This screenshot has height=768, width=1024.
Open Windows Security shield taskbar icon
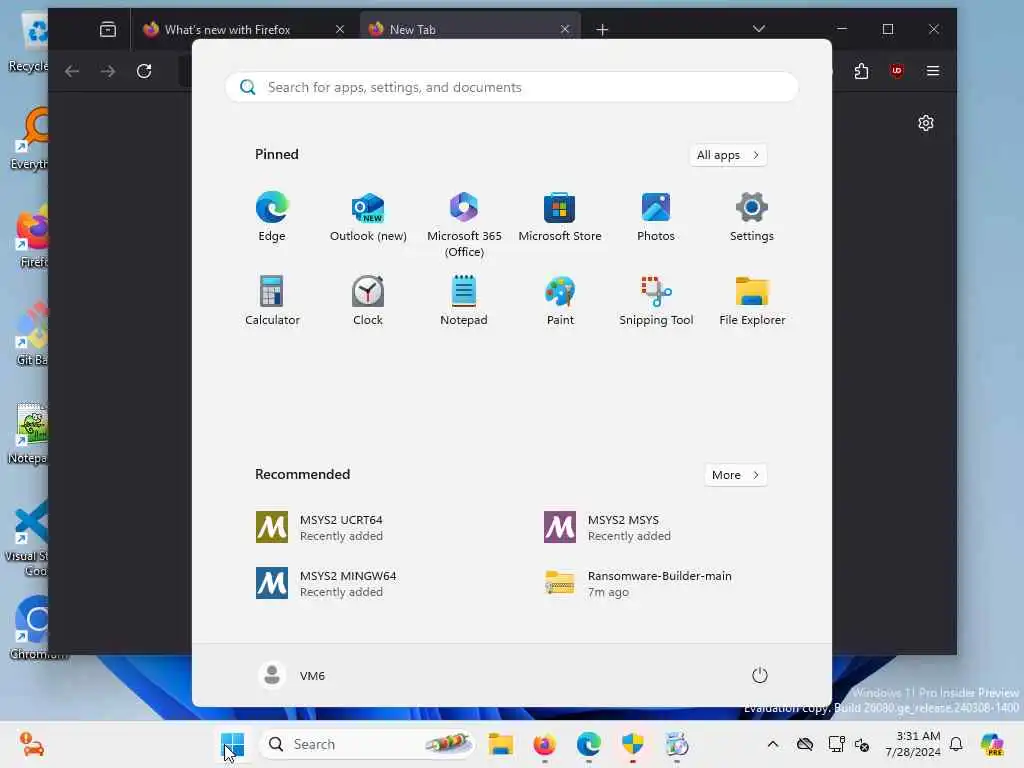tap(632, 744)
